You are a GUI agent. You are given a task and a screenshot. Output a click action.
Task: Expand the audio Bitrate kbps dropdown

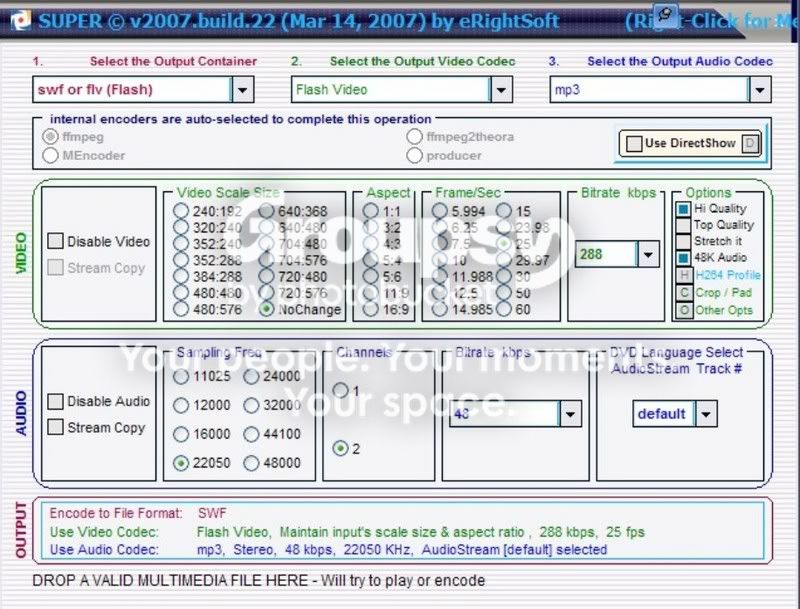[570, 414]
